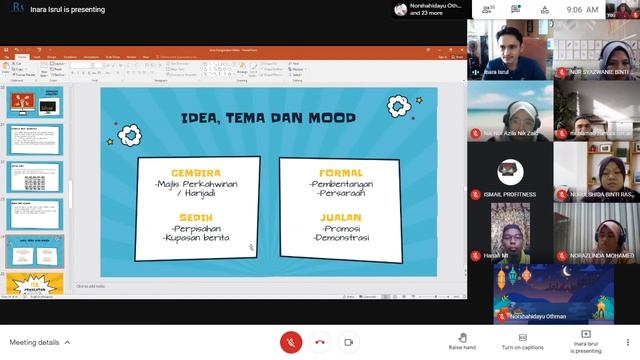Turn on captions
Image resolution: width=640 pixels, height=360 pixels.
[522, 342]
